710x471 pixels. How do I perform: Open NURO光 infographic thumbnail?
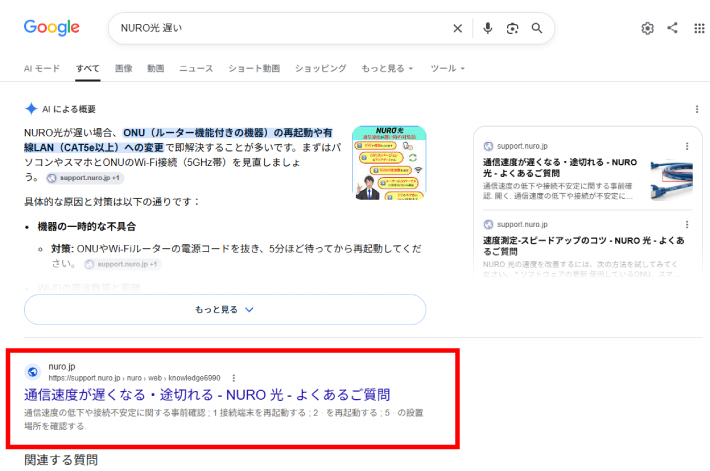point(389,163)
